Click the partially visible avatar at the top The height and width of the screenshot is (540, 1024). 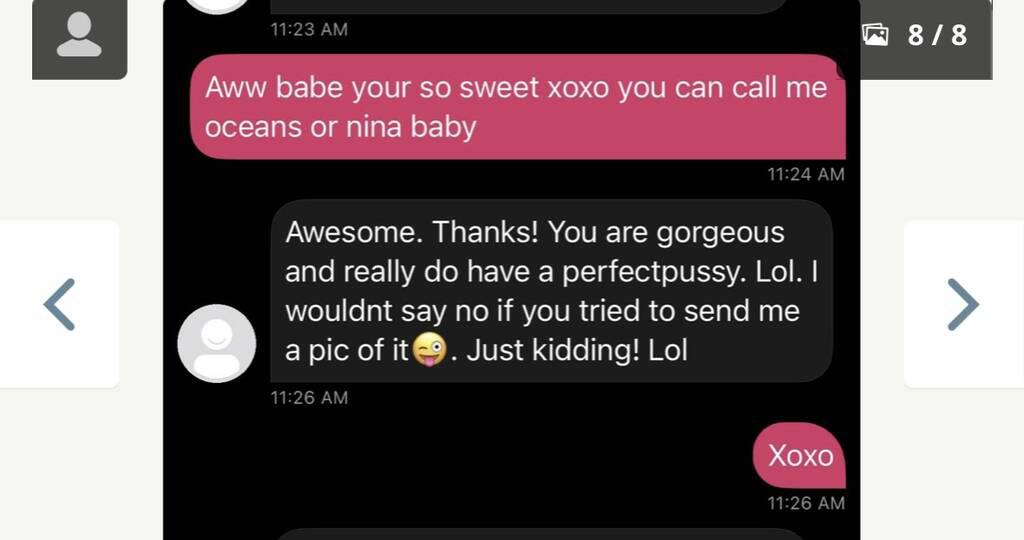(x=216, y=5)
